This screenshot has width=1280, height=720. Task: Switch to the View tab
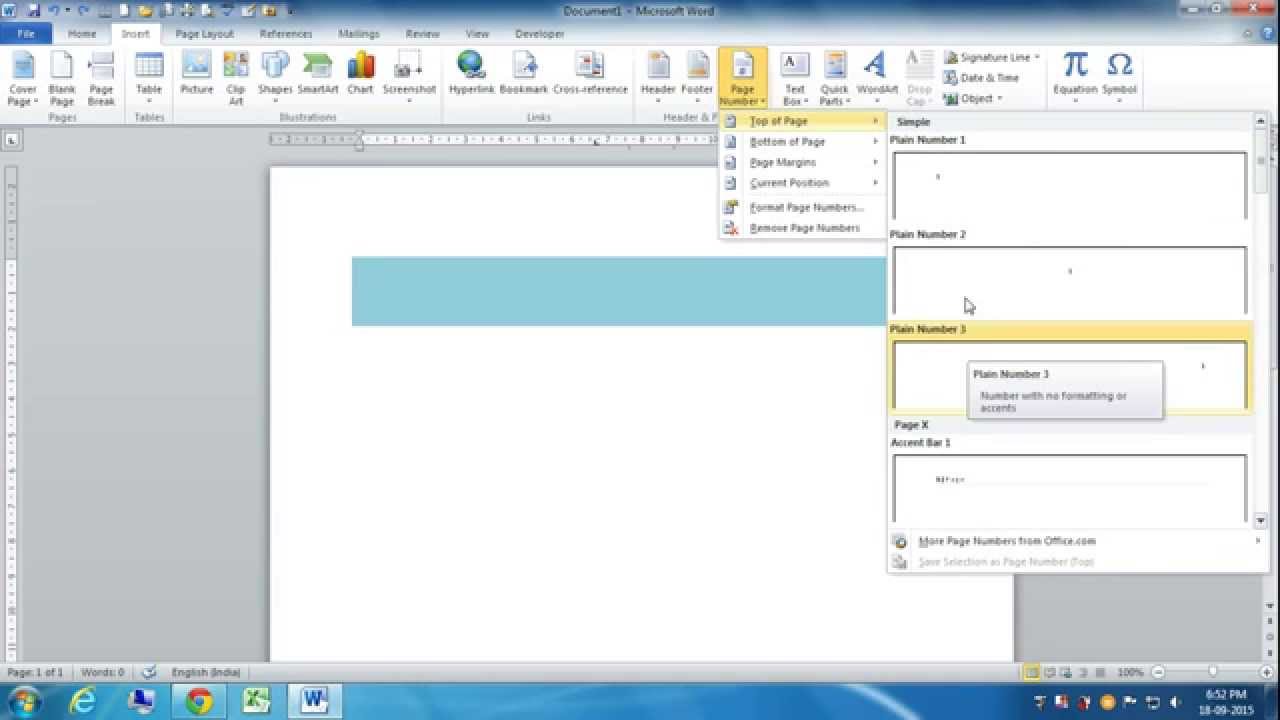pyautogui.click(x=477, y=34)
